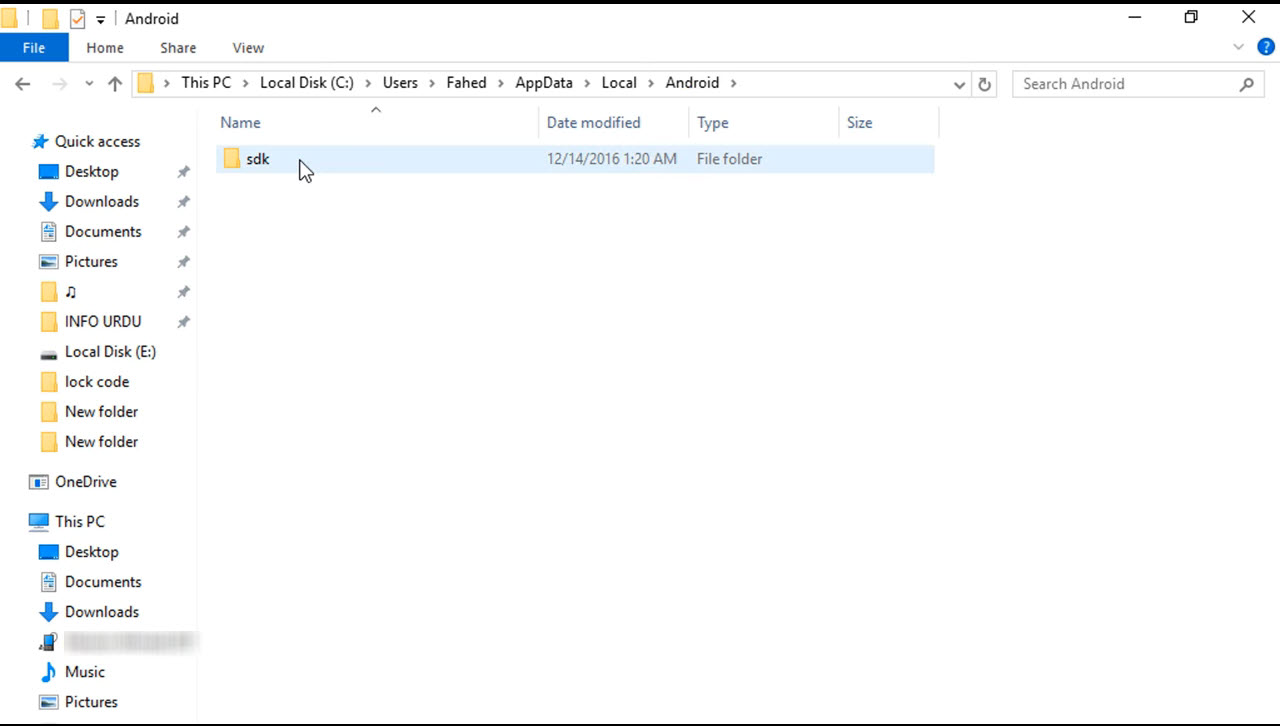
Task: Click the Quick access star icon
Action: 40,142
